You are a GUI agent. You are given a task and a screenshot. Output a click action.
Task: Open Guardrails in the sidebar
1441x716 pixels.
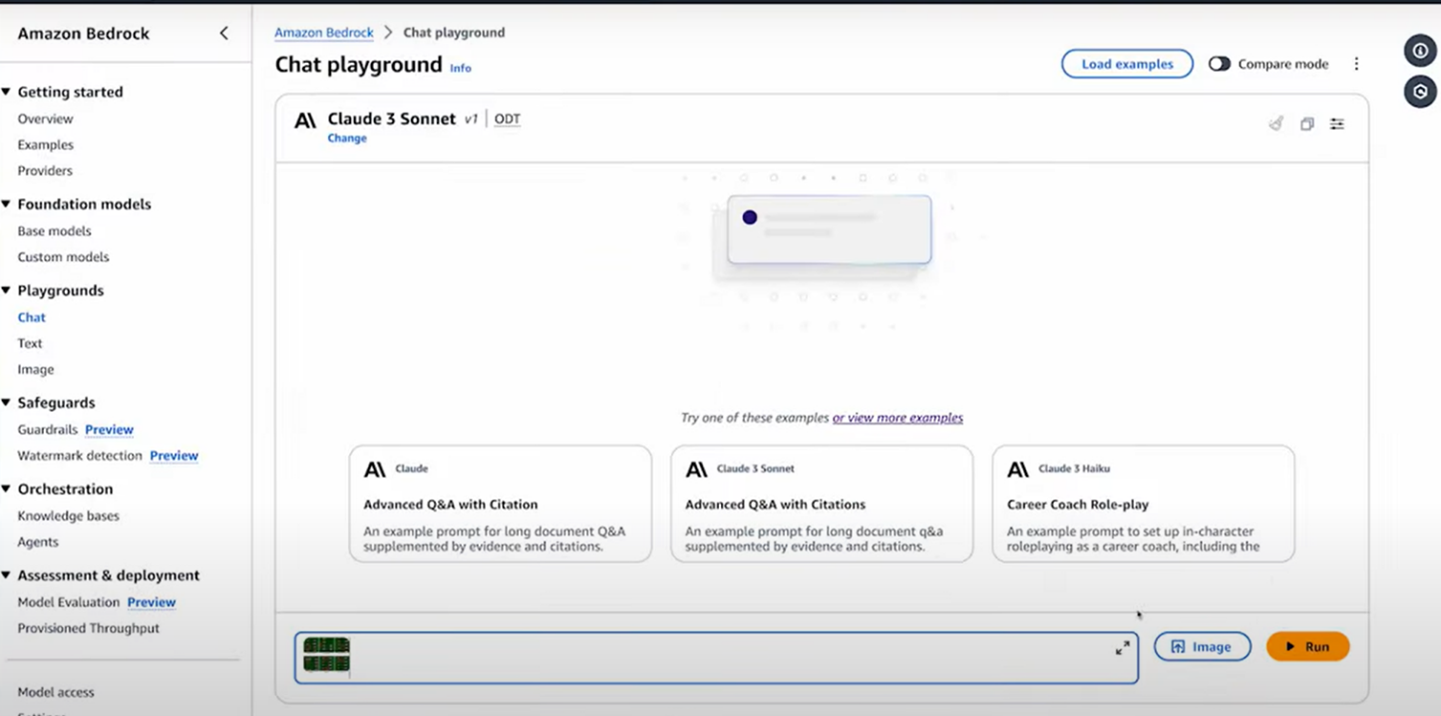pyautogui.click(x=47, y=430)
